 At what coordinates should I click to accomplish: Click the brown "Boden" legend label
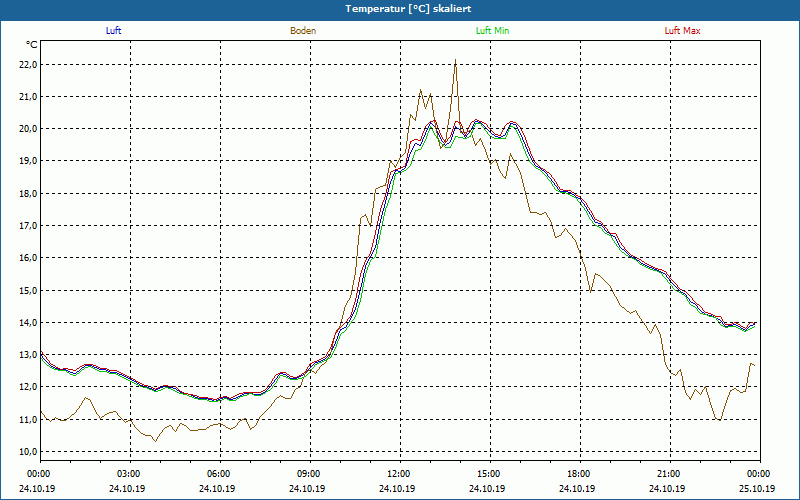point(303,31)
